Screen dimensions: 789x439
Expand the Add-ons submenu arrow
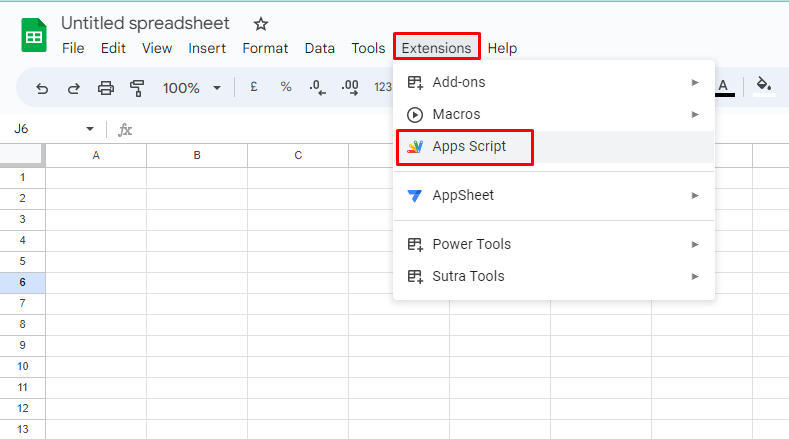(695, 83)
